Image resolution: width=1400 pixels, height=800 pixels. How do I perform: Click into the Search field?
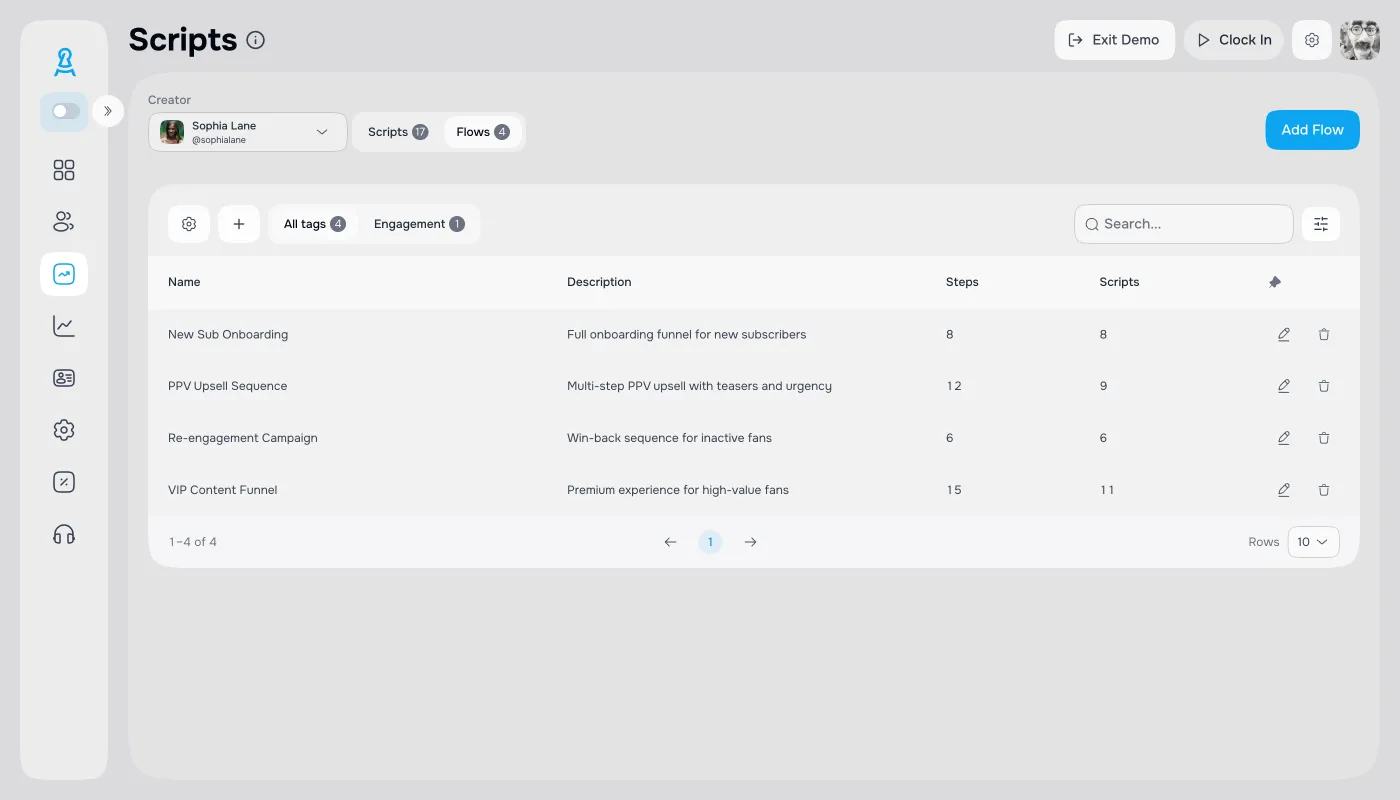1190,224
